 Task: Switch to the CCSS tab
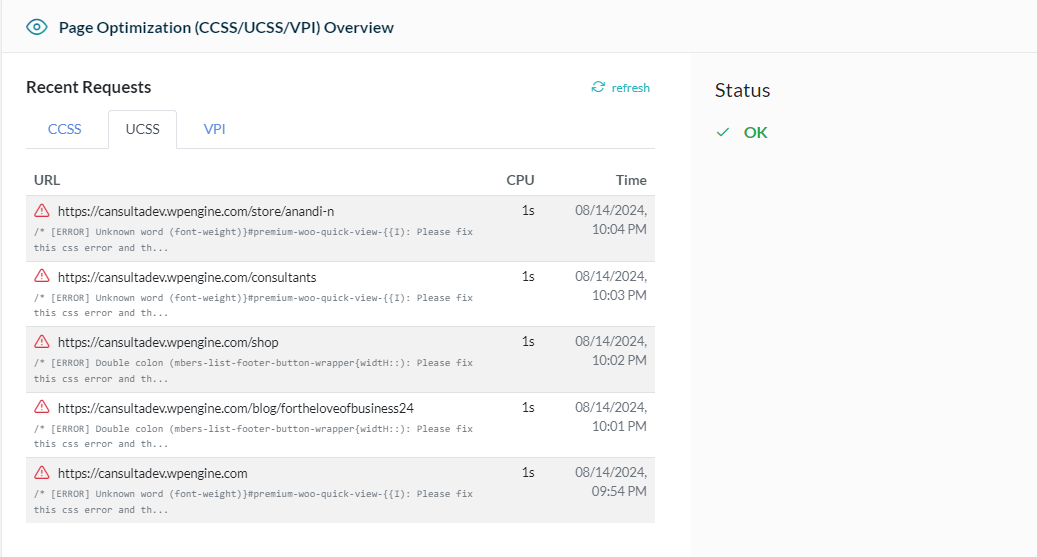64,129
